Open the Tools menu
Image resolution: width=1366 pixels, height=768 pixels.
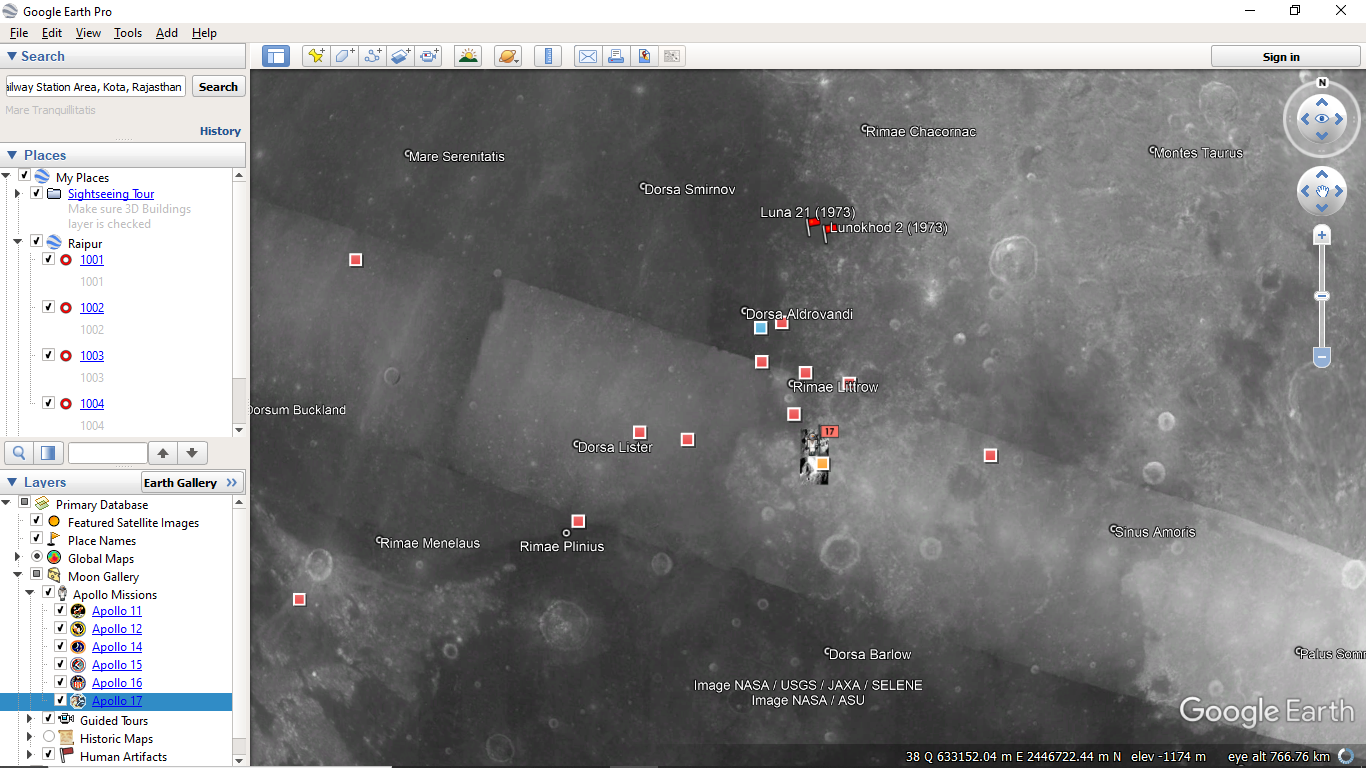(128, 33)
